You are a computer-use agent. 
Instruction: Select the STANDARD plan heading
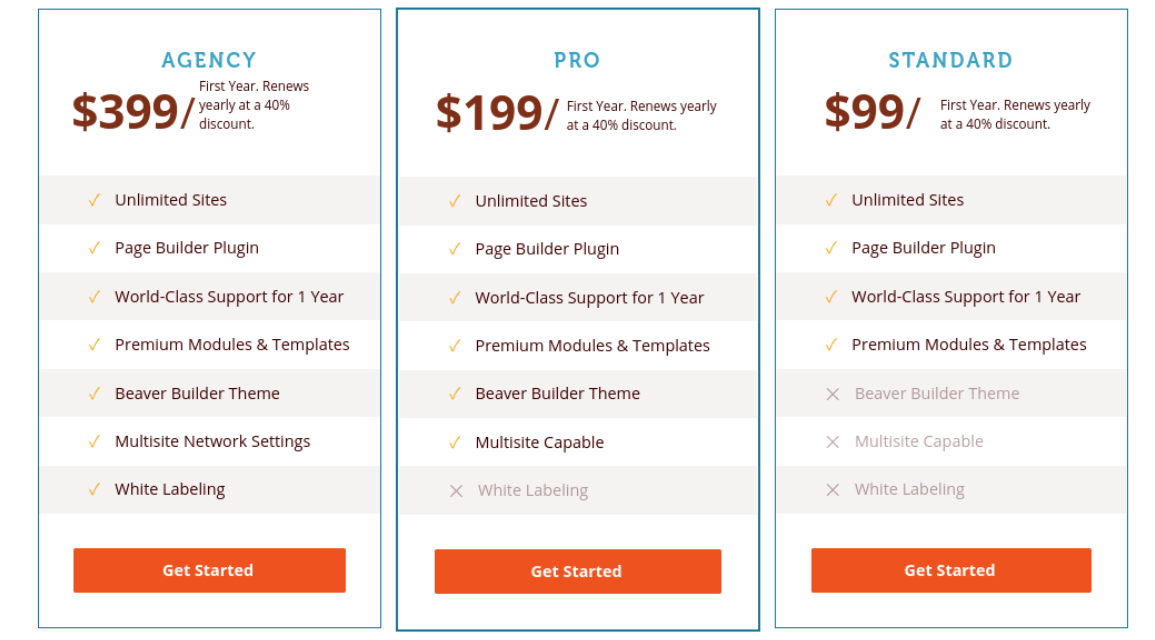tap(950, 60)
